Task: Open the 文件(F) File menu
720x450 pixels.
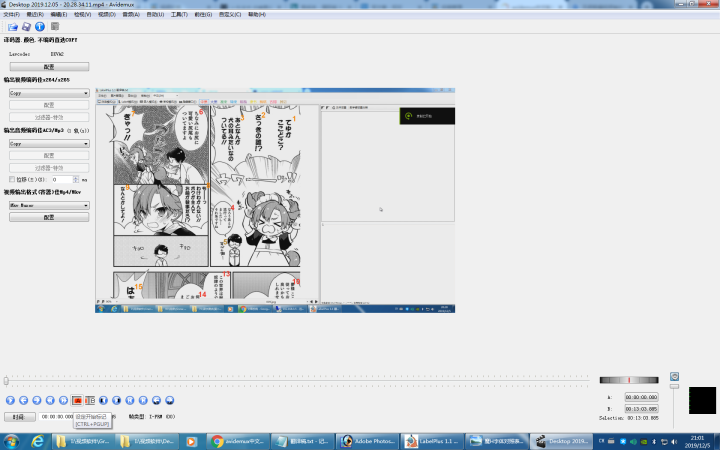Action: (x=11, y=15)
